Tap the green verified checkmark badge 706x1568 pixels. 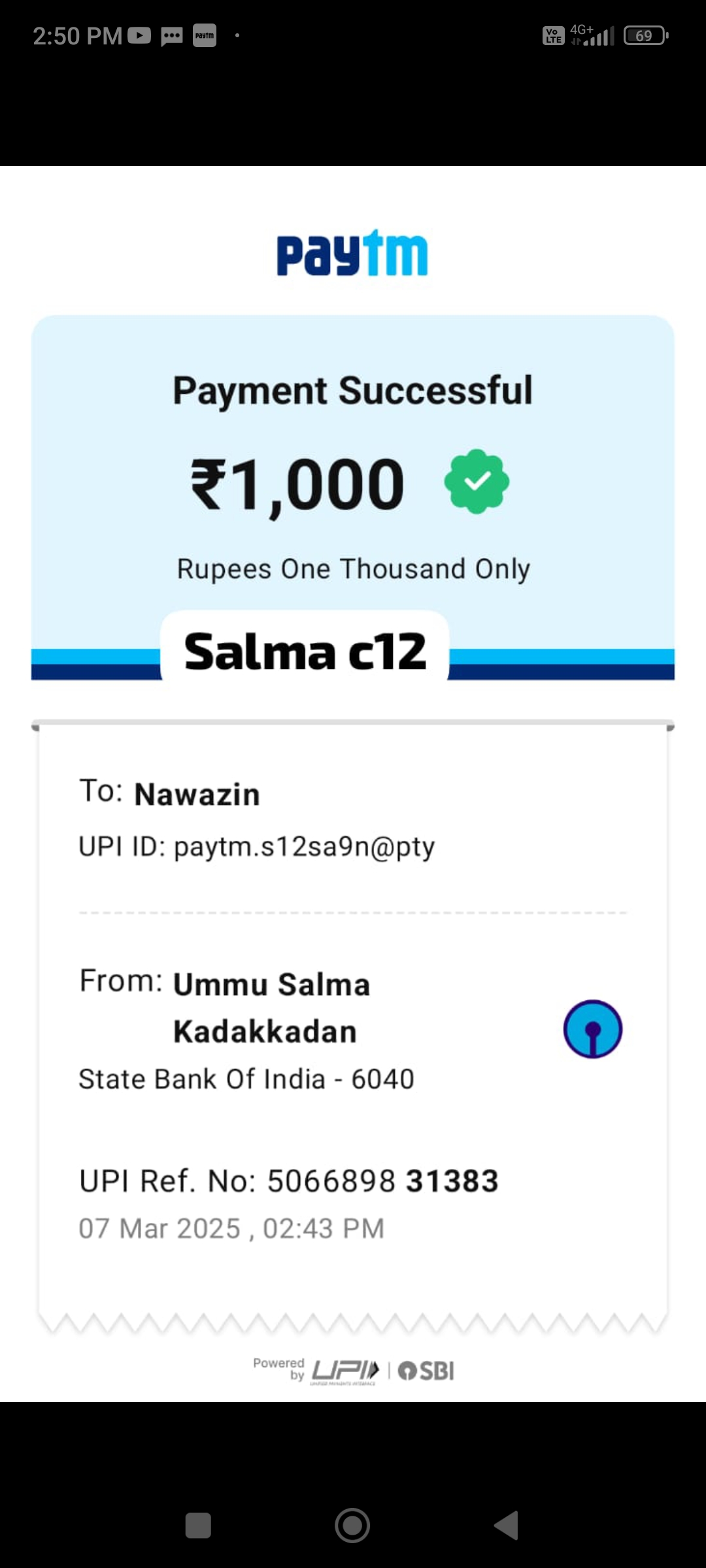tap(477, 482)
